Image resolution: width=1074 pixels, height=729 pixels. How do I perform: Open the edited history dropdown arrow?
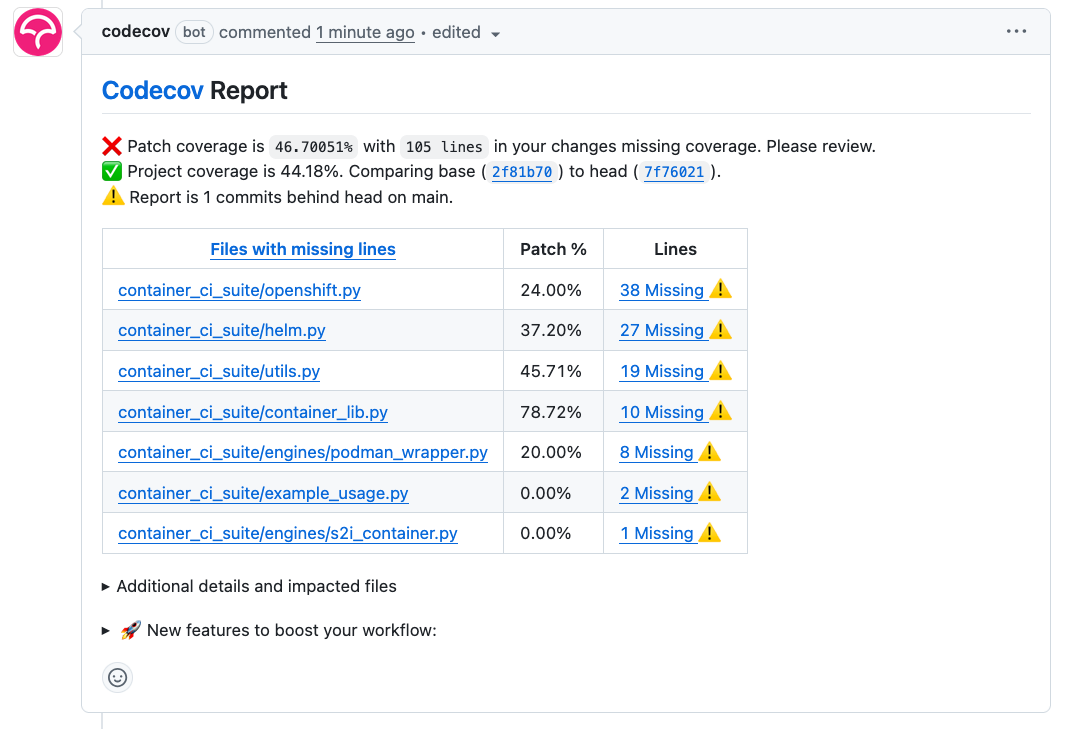pos(495,33)
